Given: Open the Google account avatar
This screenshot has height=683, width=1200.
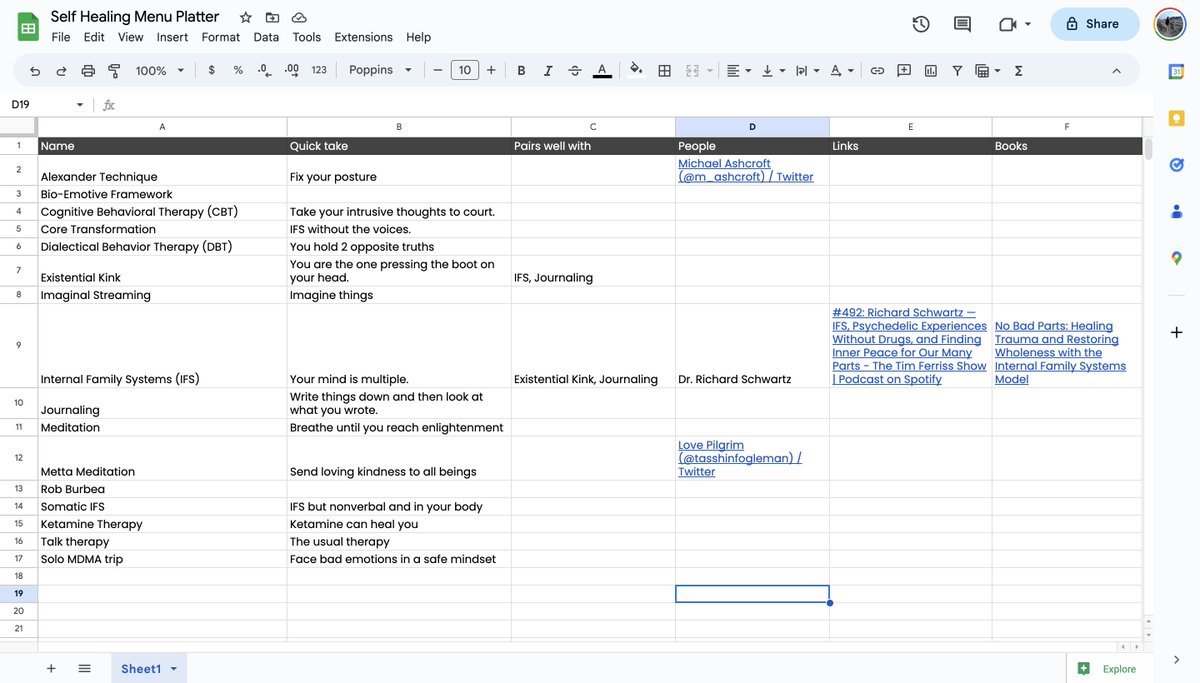Looking at the screenshot, I should click(1169, 24).
